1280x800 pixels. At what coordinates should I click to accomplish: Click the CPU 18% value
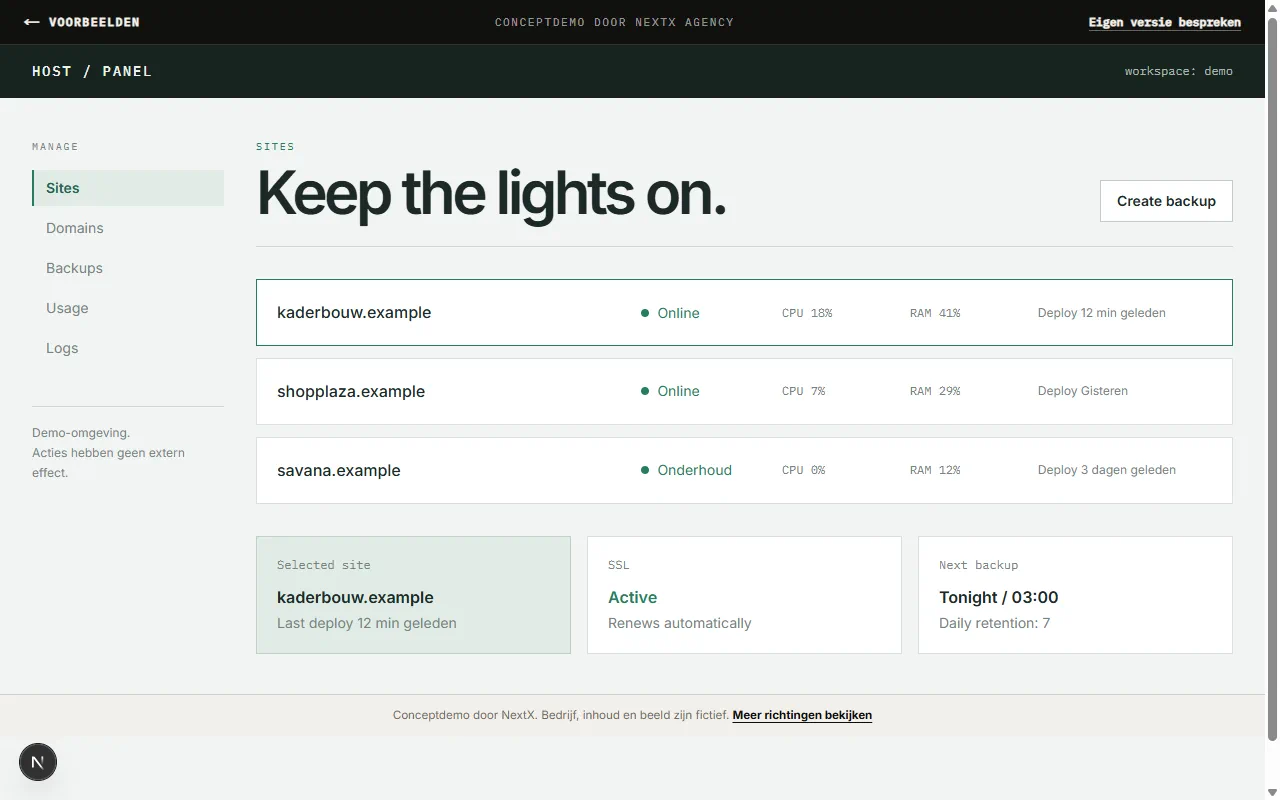click(x=807, y=313)
